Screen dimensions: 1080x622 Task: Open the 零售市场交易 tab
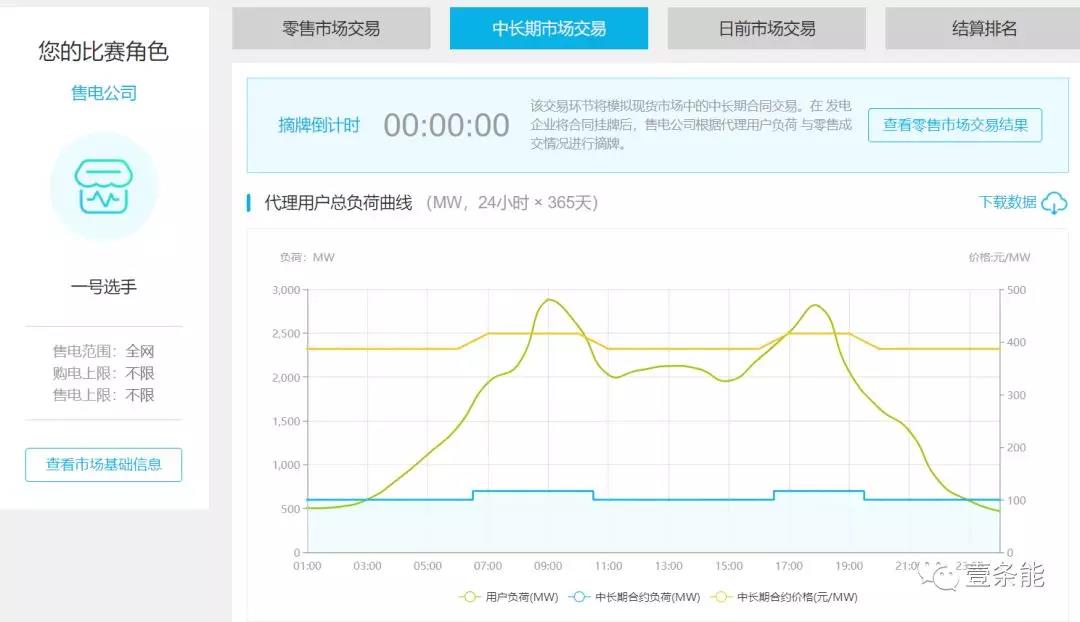coord(331,29)
